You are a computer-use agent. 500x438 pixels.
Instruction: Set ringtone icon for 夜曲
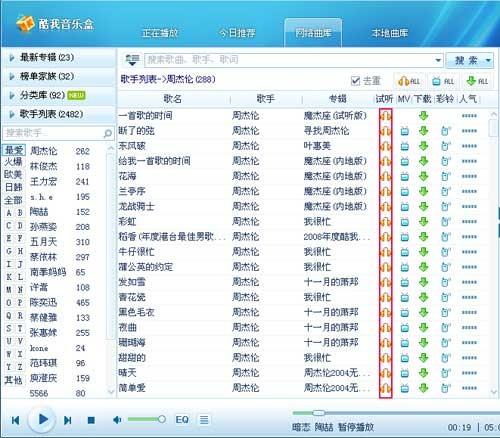(445, 327)
